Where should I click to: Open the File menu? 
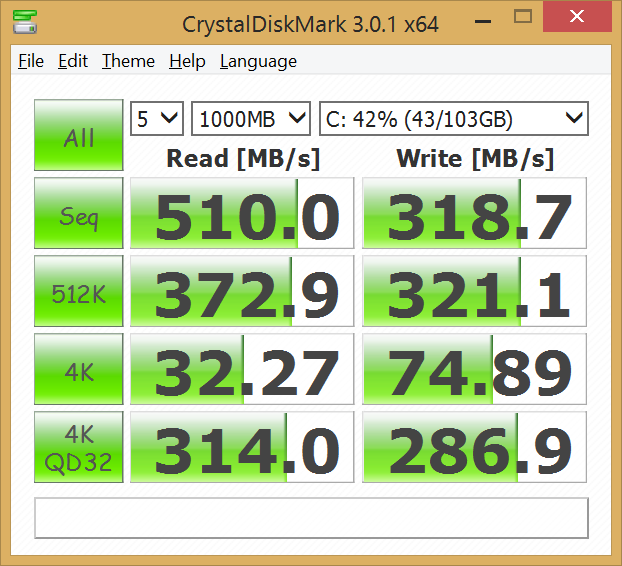click(31, 61)
